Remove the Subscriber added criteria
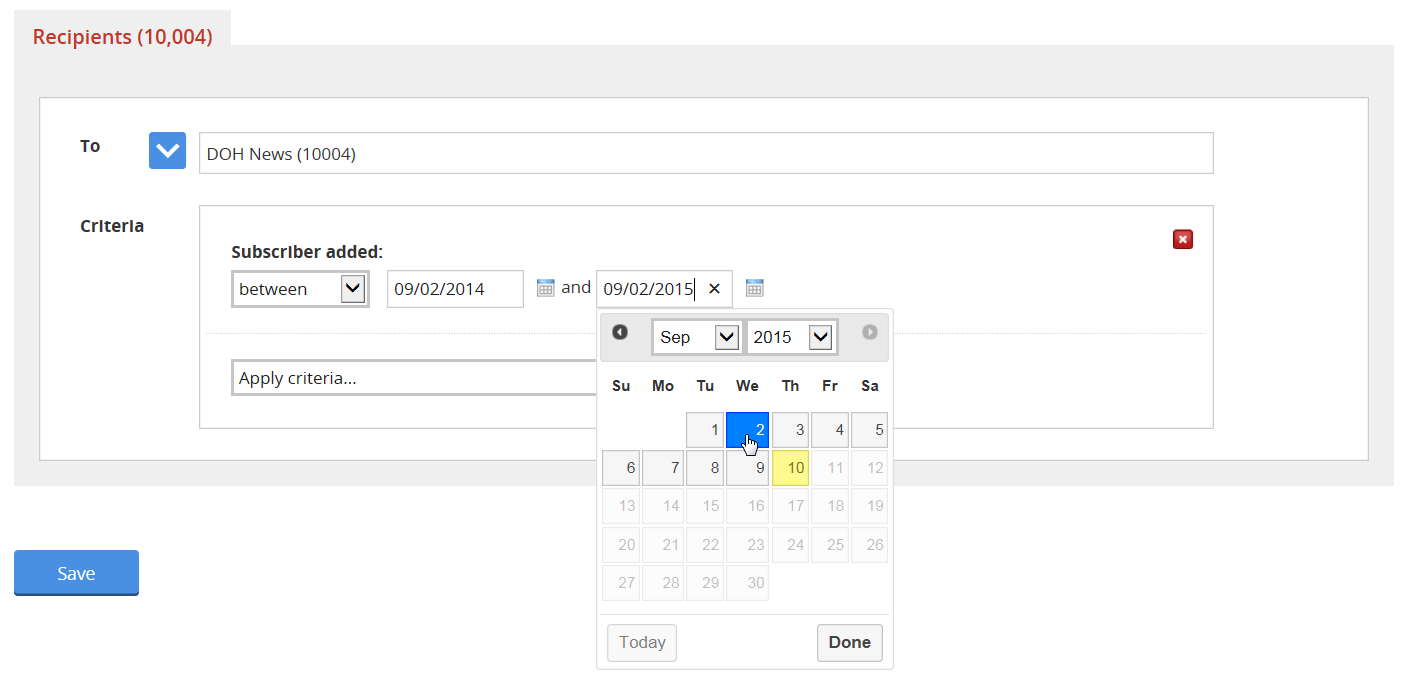 click(x=1183, y=239)
